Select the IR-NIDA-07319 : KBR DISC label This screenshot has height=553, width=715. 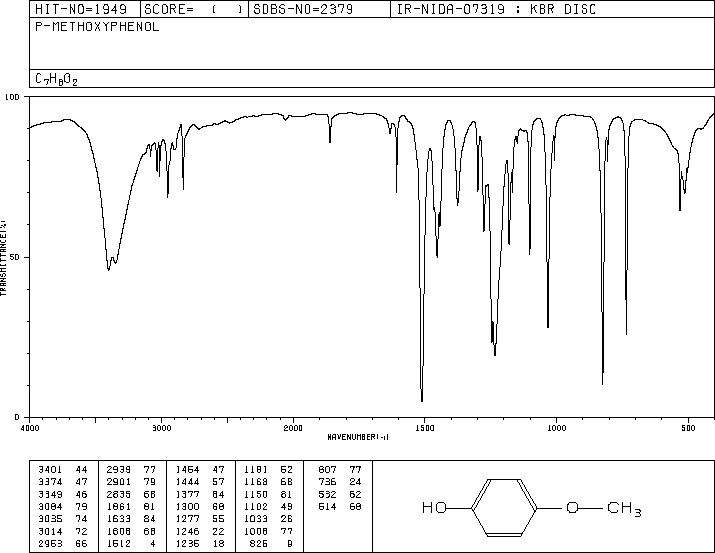point(496,10)
